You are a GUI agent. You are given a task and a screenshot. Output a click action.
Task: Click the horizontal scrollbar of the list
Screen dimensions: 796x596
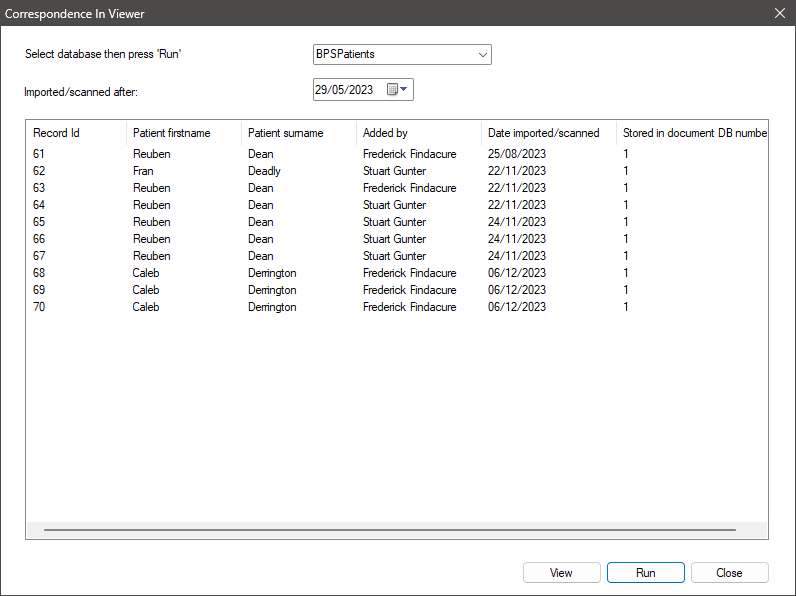390,529
